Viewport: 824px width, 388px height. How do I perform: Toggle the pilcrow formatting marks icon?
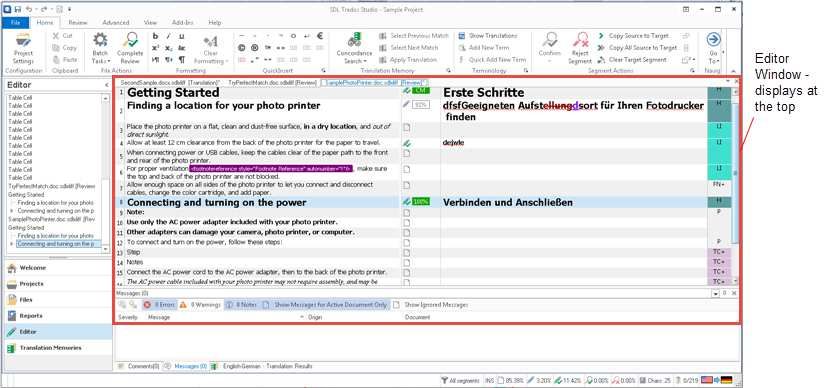(x=182, y=60)
